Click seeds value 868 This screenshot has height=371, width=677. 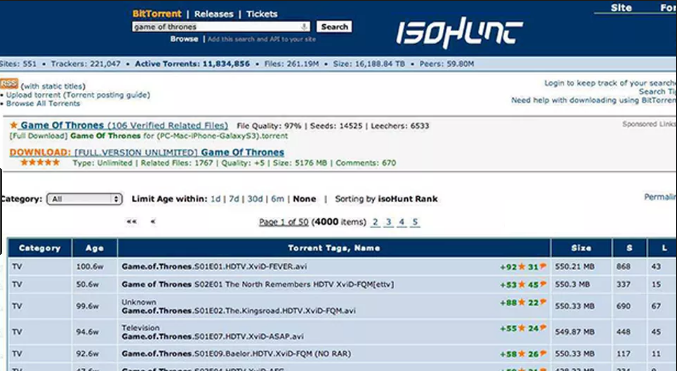click(x=623, y=267)
